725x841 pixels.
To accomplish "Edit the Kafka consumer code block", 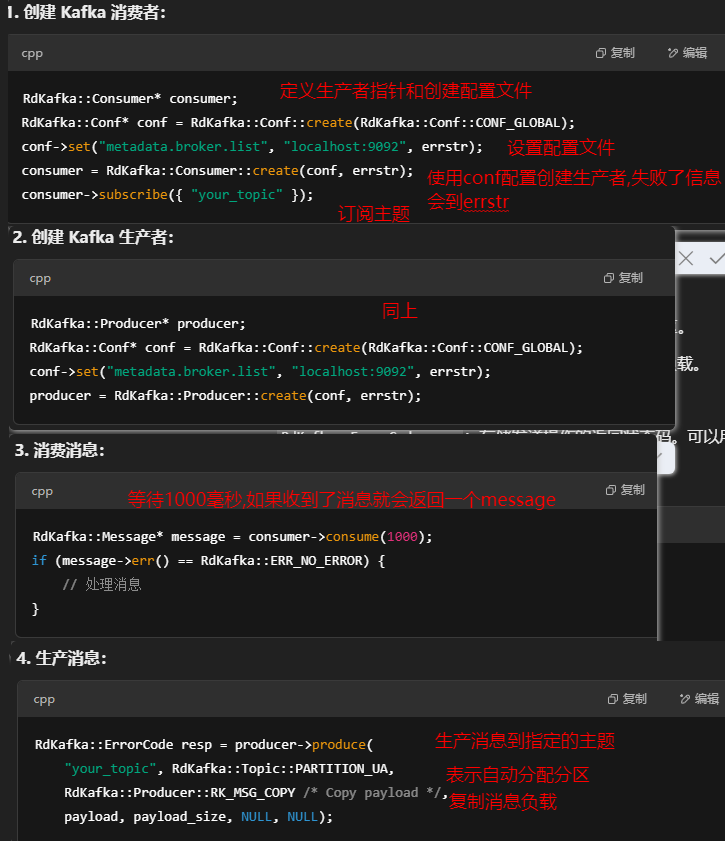I will (687, 53).
